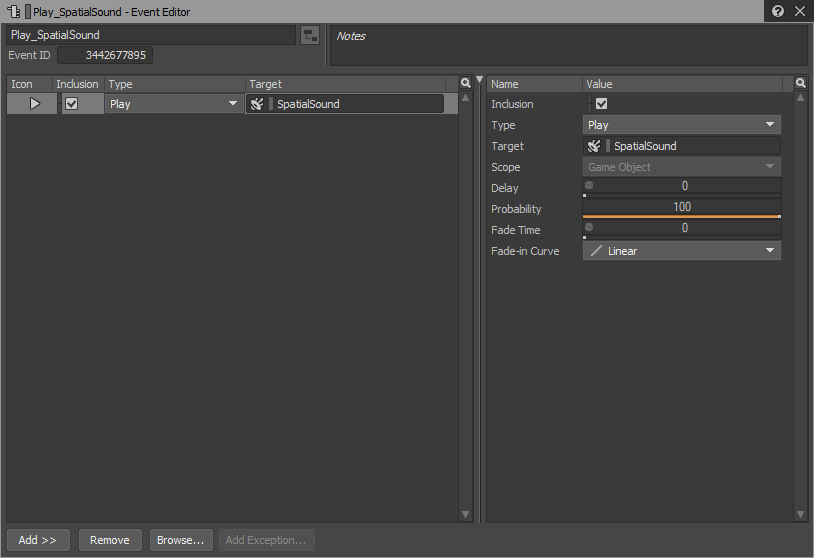
Task: Click the icon beside the event name field
Action: (x=310, y=36)
